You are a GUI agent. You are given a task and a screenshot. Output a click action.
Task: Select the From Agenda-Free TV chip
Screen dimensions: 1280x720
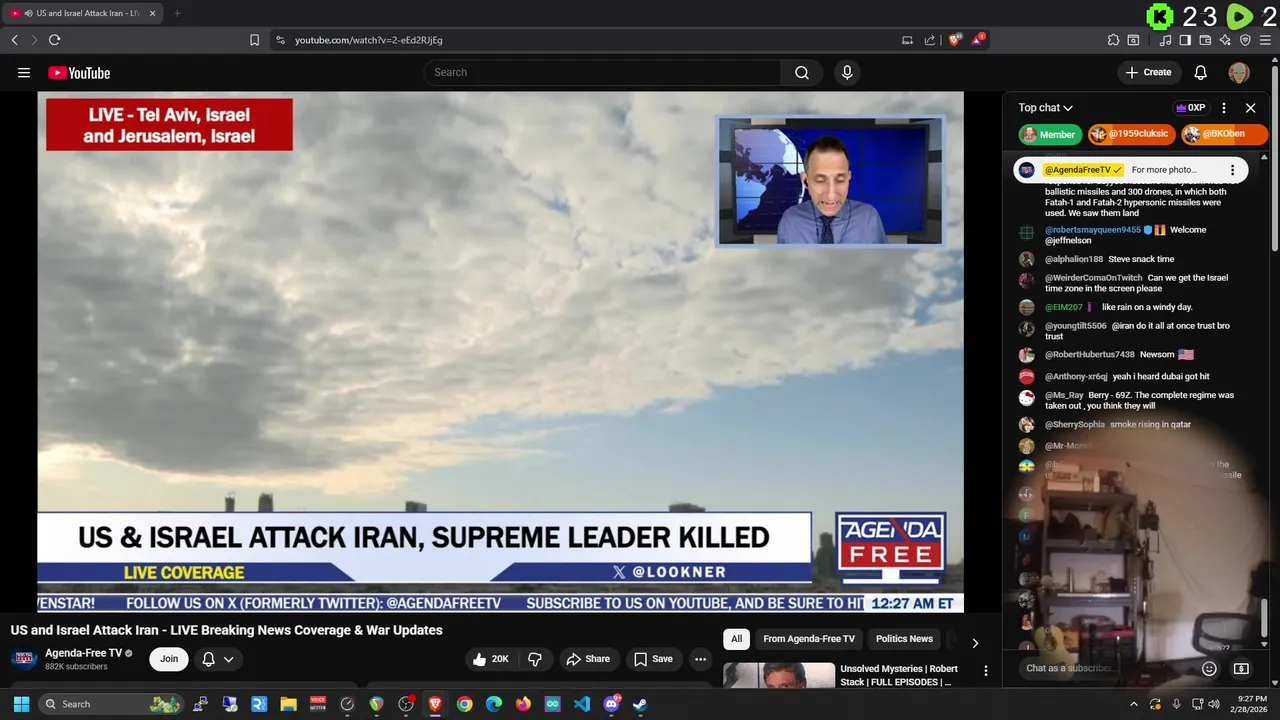pyautogui.click(x=809, y=639)
